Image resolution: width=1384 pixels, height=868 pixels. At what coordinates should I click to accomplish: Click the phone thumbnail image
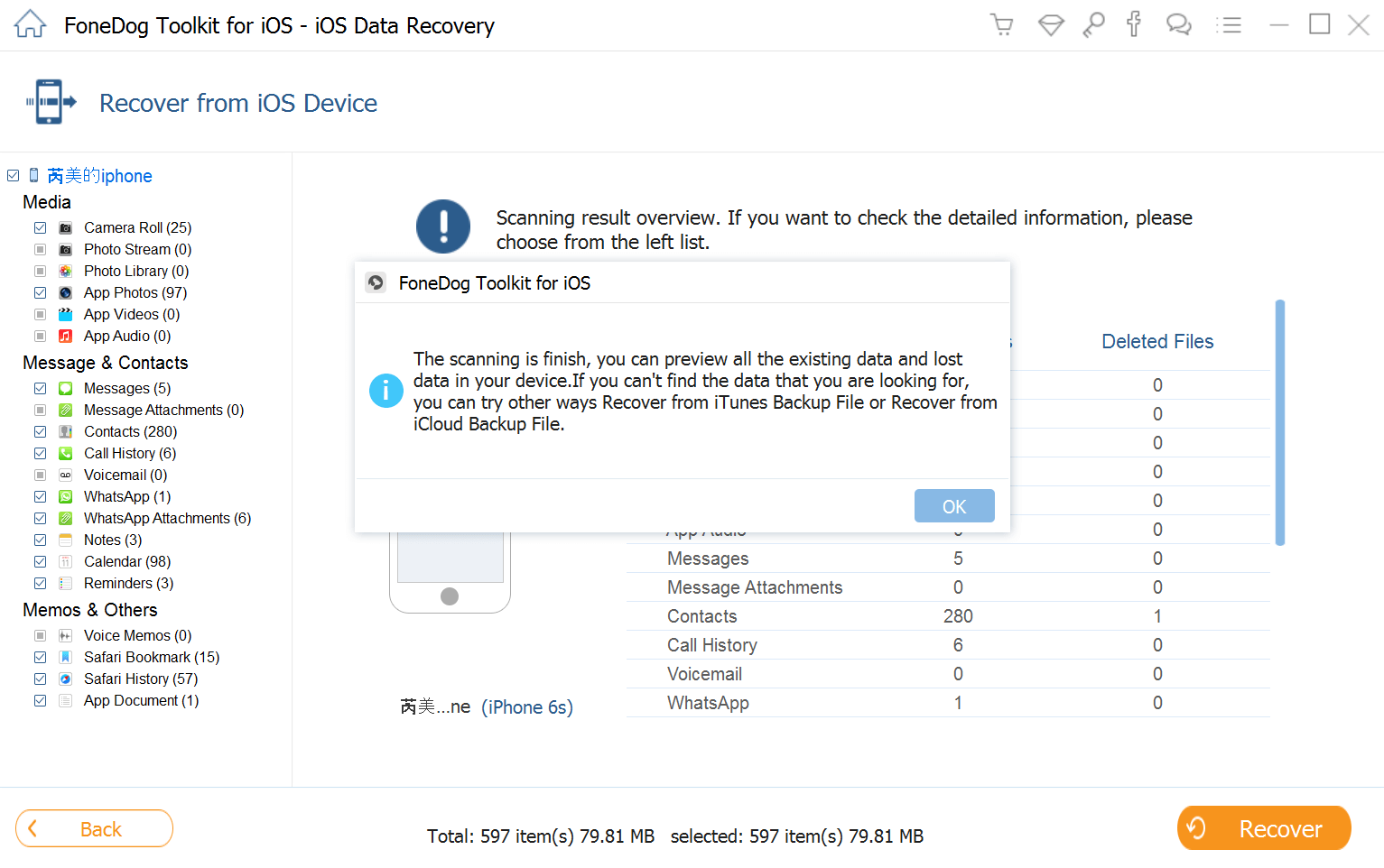450,573
